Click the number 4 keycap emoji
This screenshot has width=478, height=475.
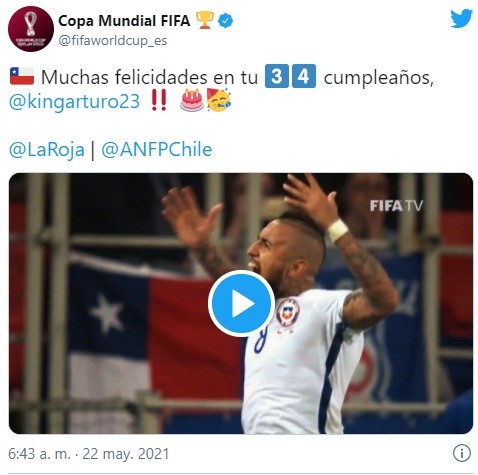[x=304, y=76]
